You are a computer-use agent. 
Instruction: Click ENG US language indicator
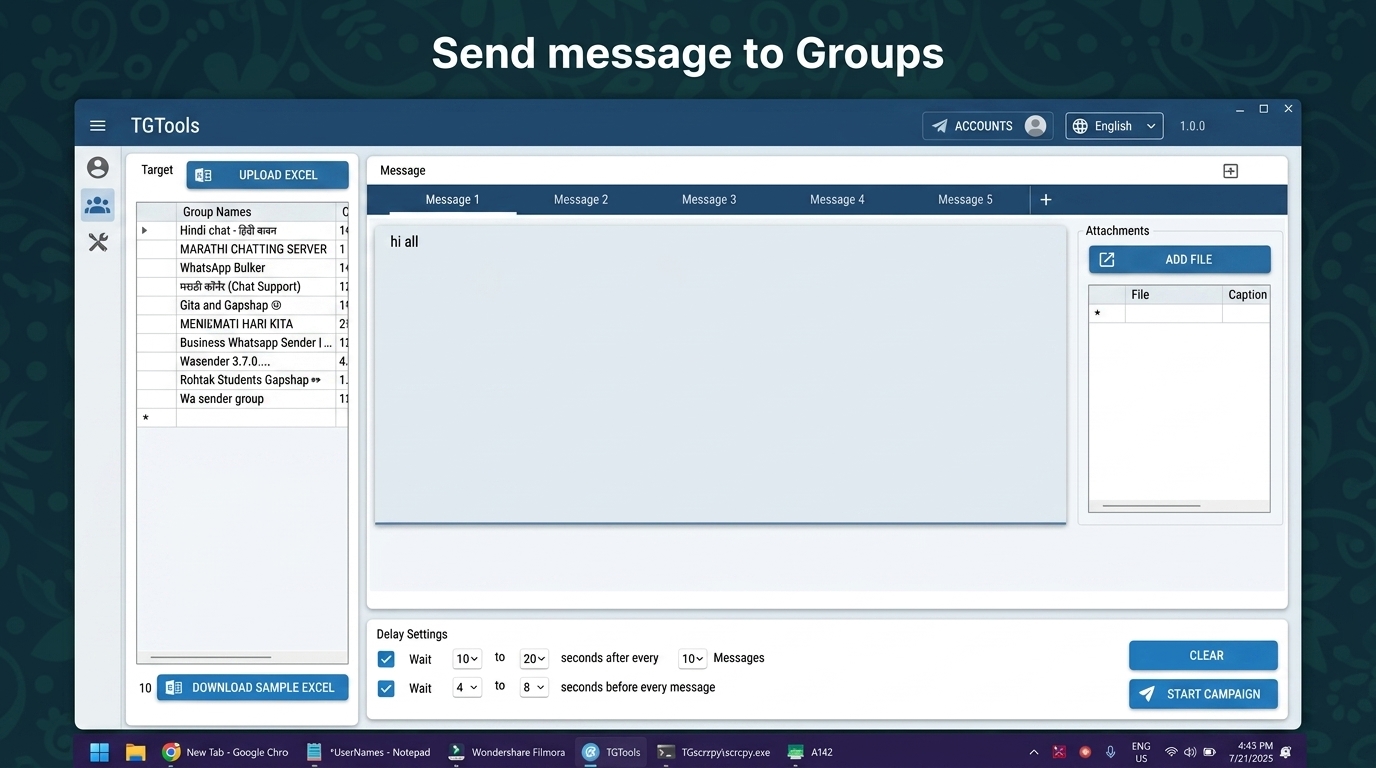tap(1141, 752)
